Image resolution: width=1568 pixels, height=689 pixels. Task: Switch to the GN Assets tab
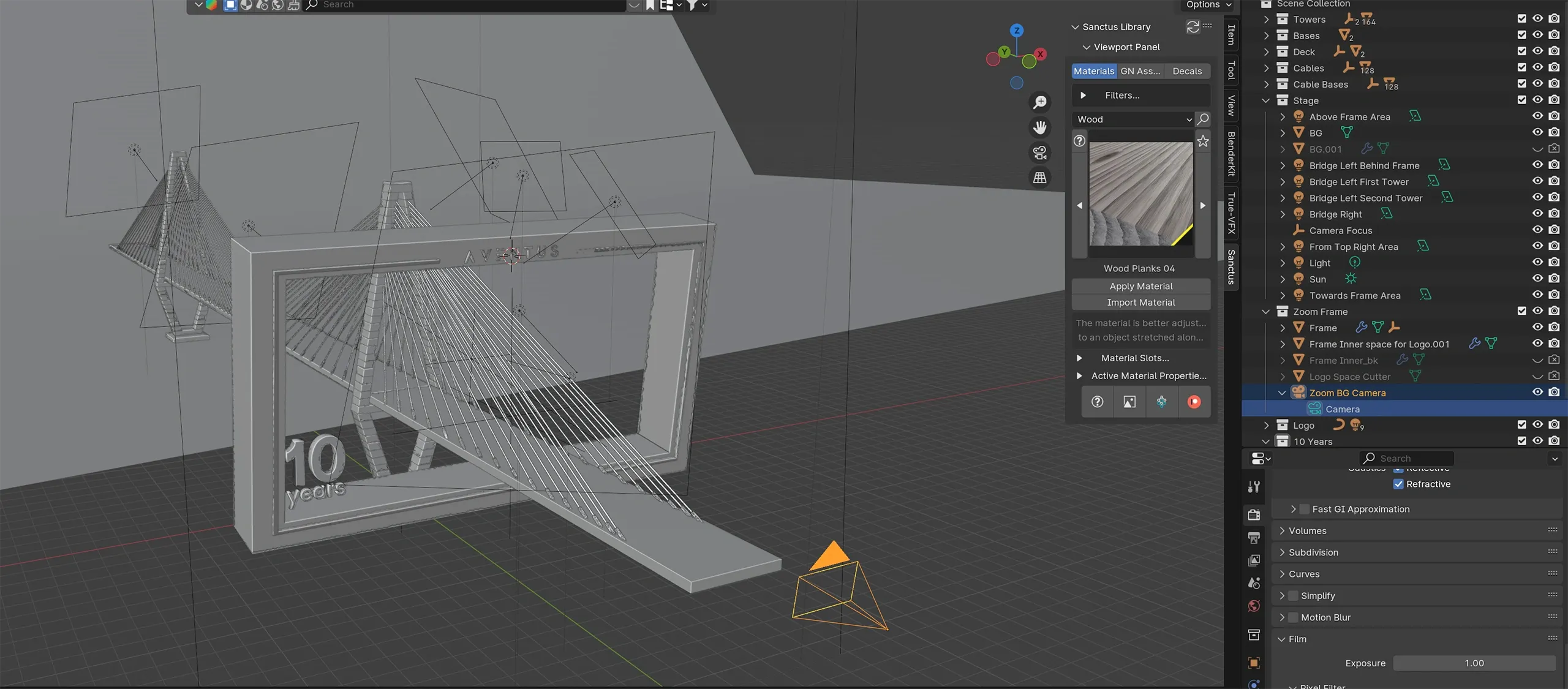coord(1140,71)
